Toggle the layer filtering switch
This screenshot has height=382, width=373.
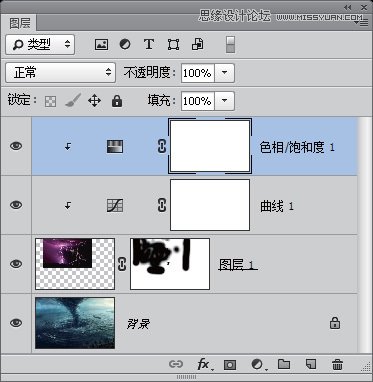tap(230, 45)
